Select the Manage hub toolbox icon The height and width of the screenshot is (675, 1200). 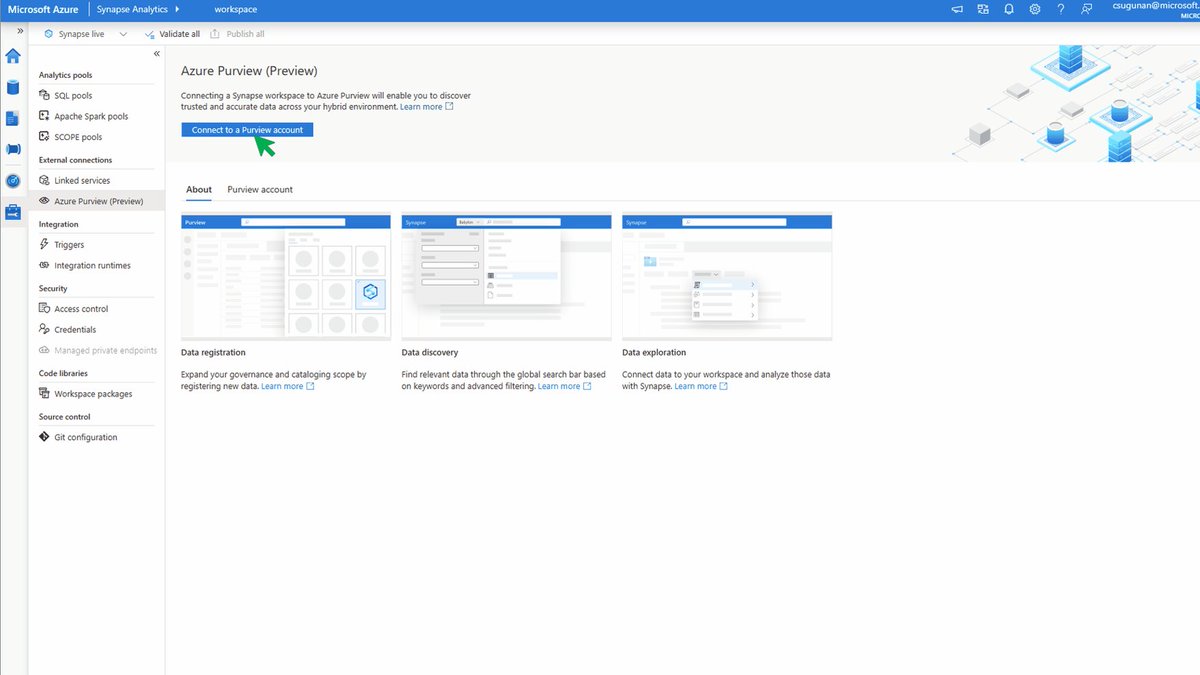pos(13,212)
